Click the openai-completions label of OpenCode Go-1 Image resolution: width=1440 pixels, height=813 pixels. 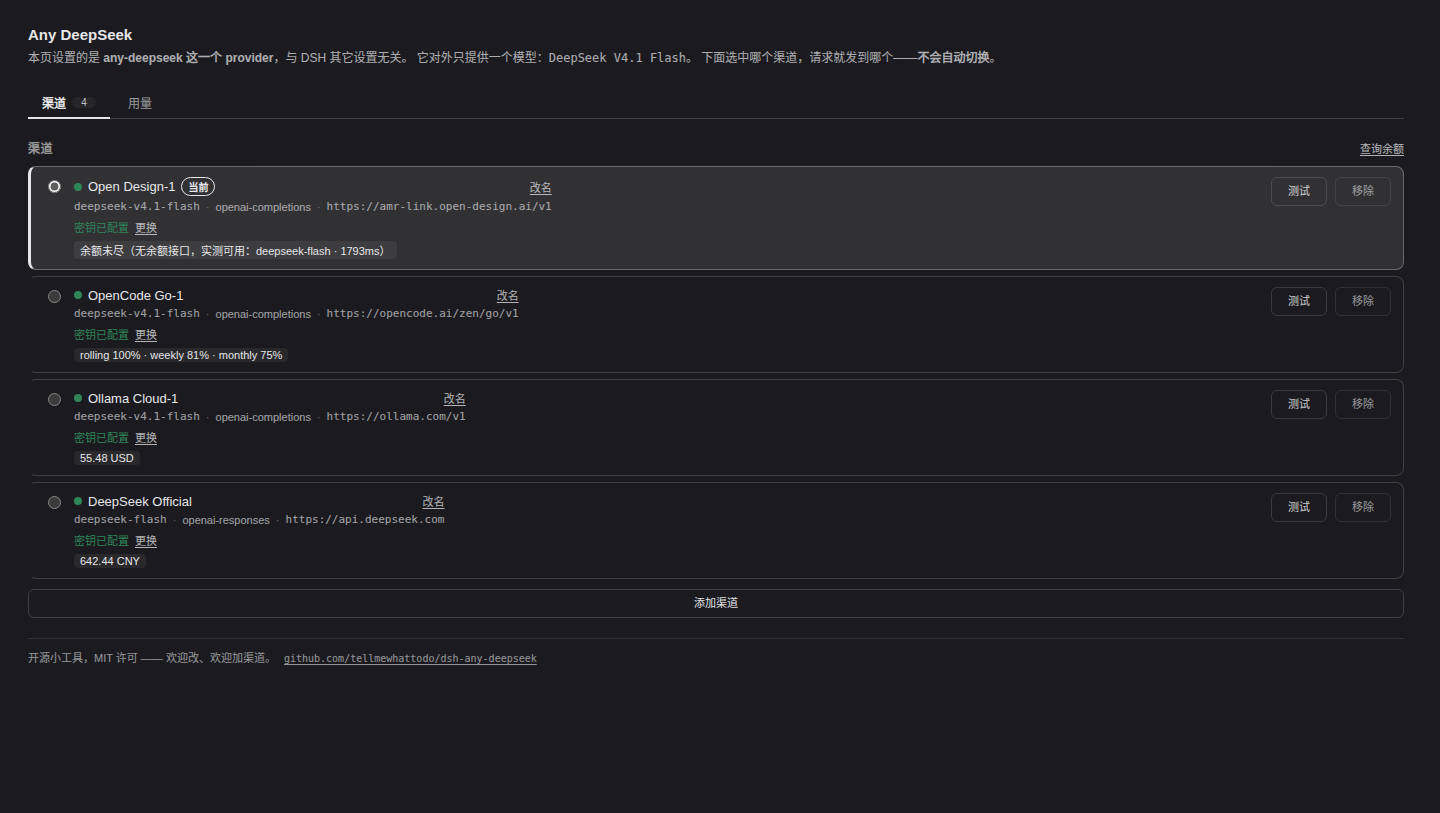pyautogui.click(x=263, y=314)
